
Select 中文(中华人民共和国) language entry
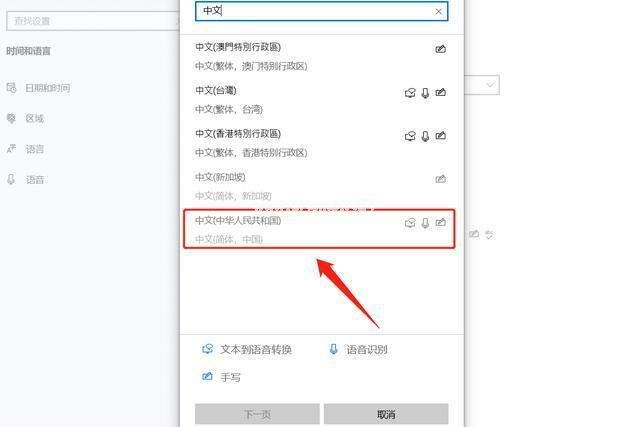click(x=319, y=229)
